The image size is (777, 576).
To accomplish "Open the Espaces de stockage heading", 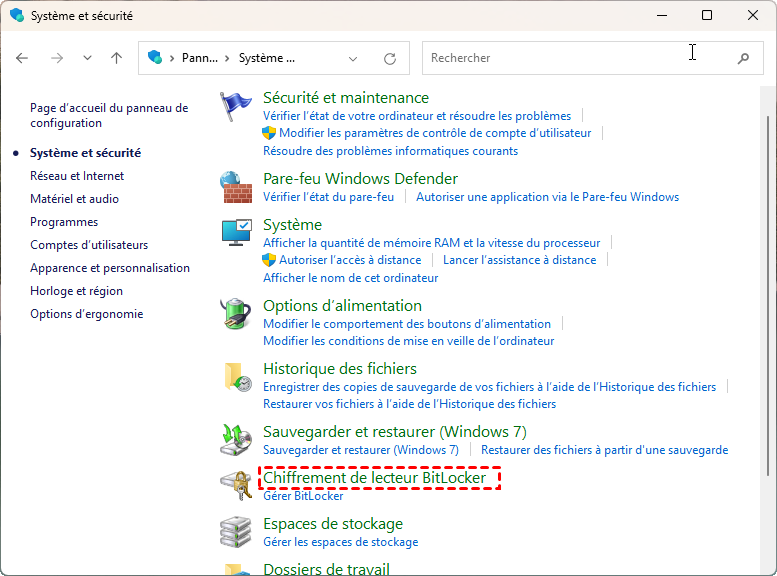I will click(x=333, y=523).
